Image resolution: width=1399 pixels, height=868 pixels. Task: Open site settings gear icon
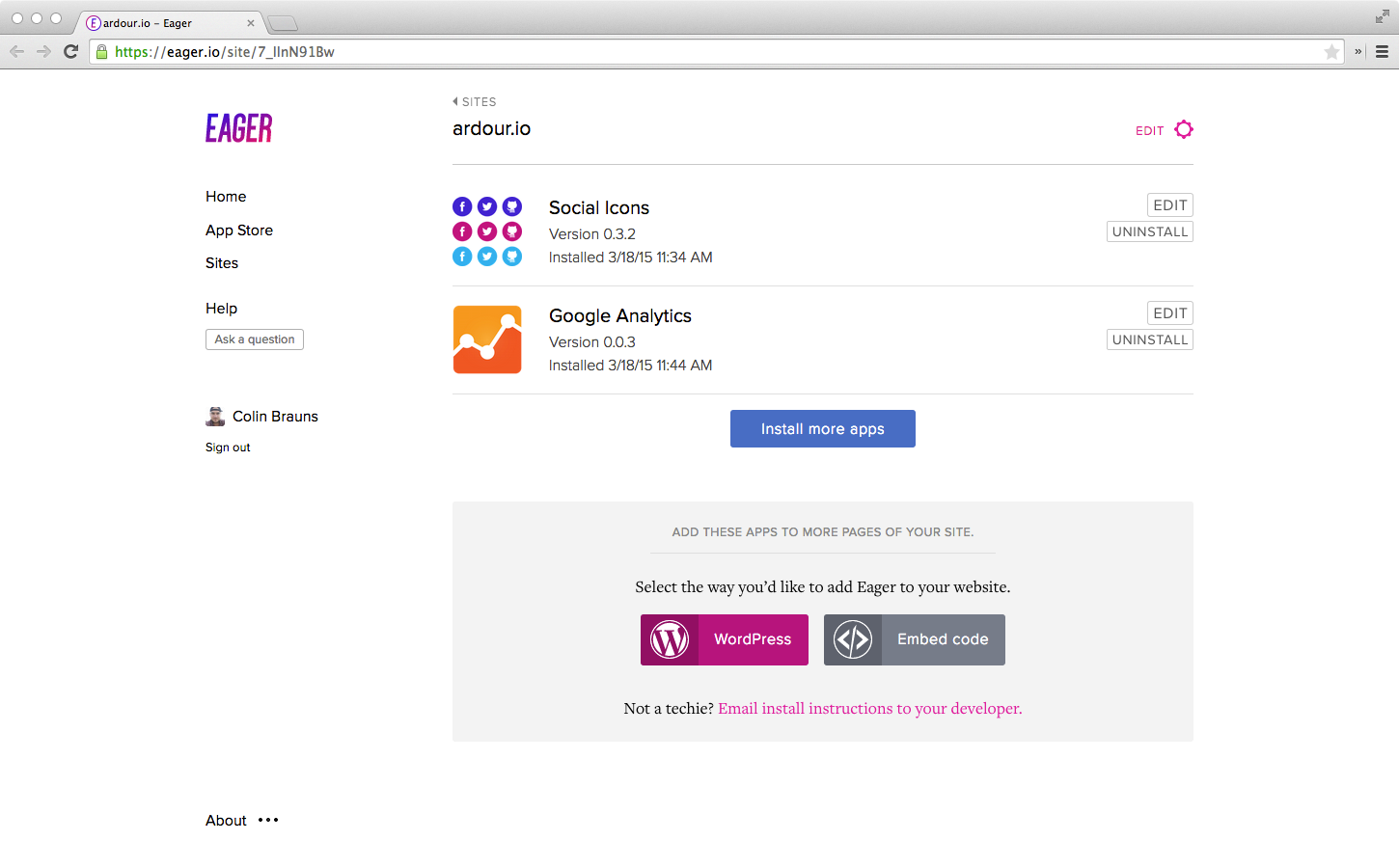(x=1184, y=129)
